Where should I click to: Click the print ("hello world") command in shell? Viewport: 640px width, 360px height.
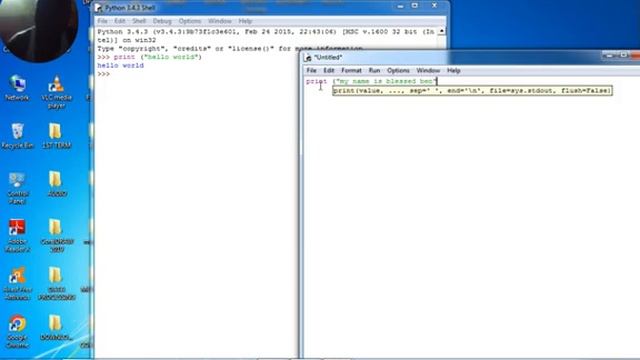pyautogui.click(x=158, y=57)
